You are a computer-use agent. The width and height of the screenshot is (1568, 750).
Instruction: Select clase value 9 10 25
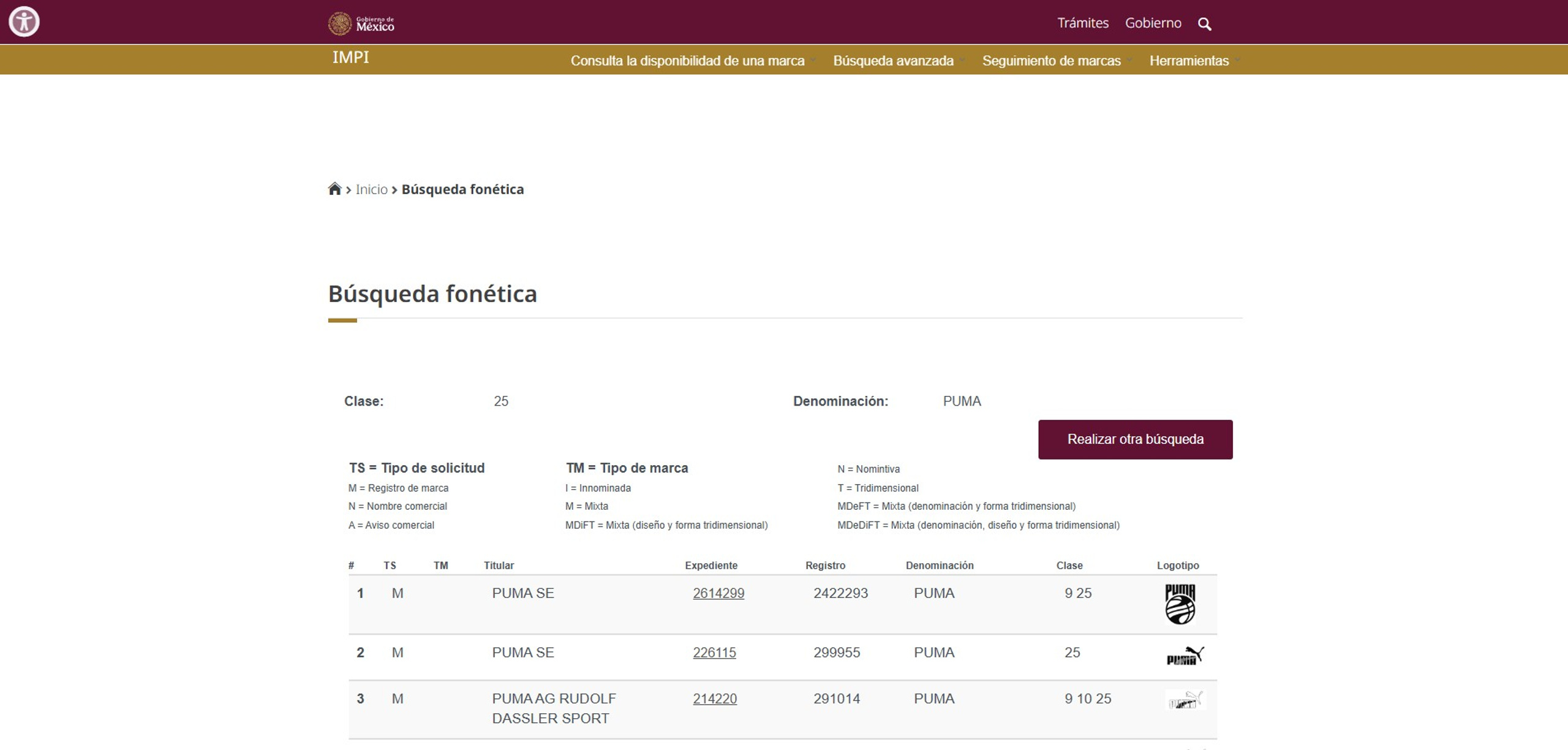1088,699
